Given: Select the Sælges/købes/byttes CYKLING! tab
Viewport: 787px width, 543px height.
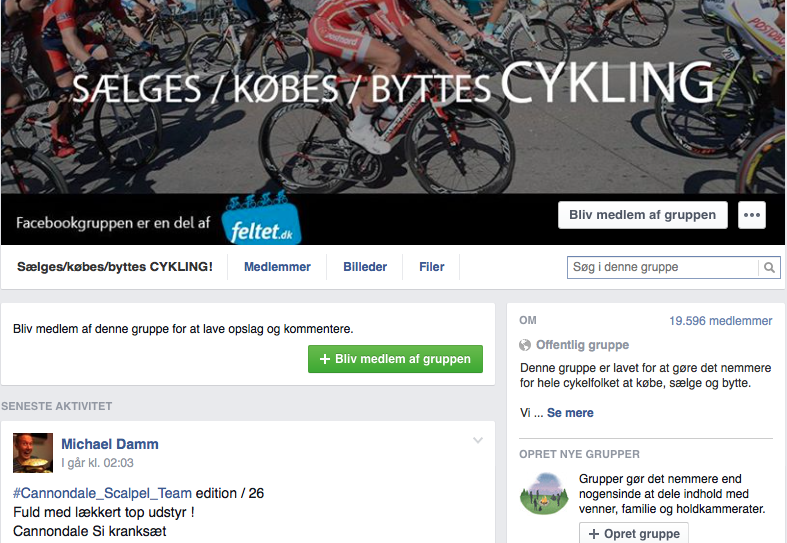Looking at the screenshot, I should [x=115, y=267].
